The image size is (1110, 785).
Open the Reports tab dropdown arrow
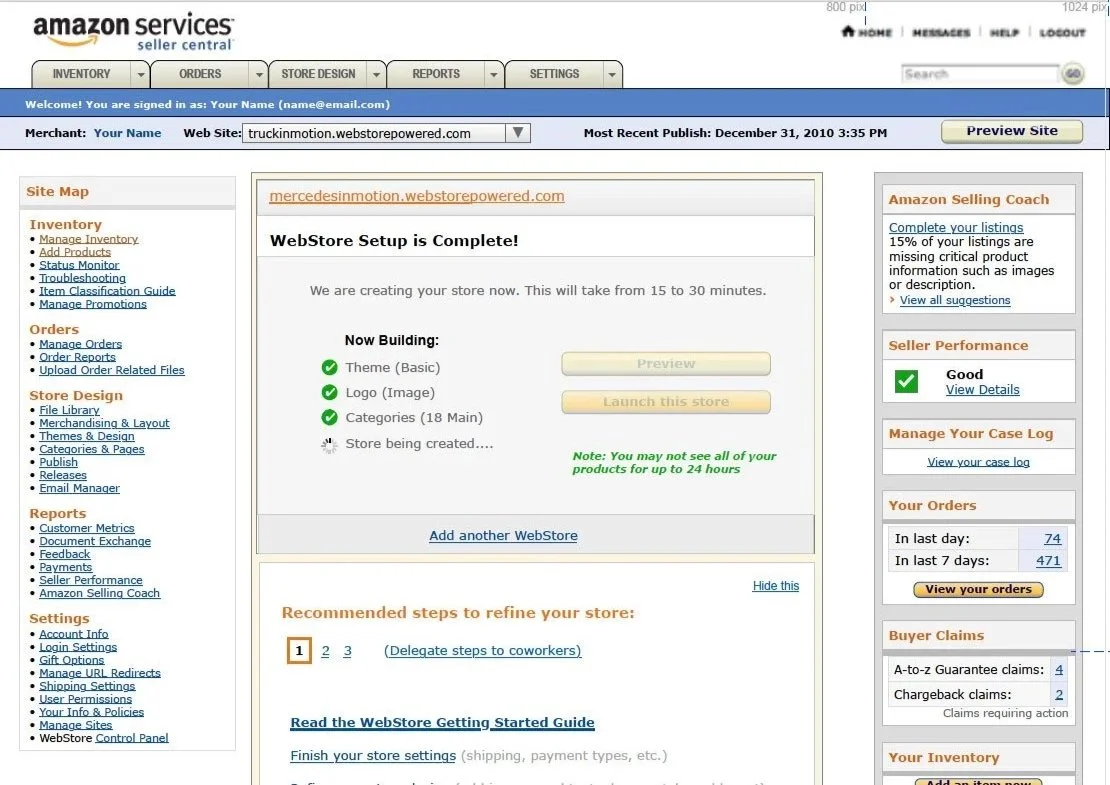click(x=493, y=74)
